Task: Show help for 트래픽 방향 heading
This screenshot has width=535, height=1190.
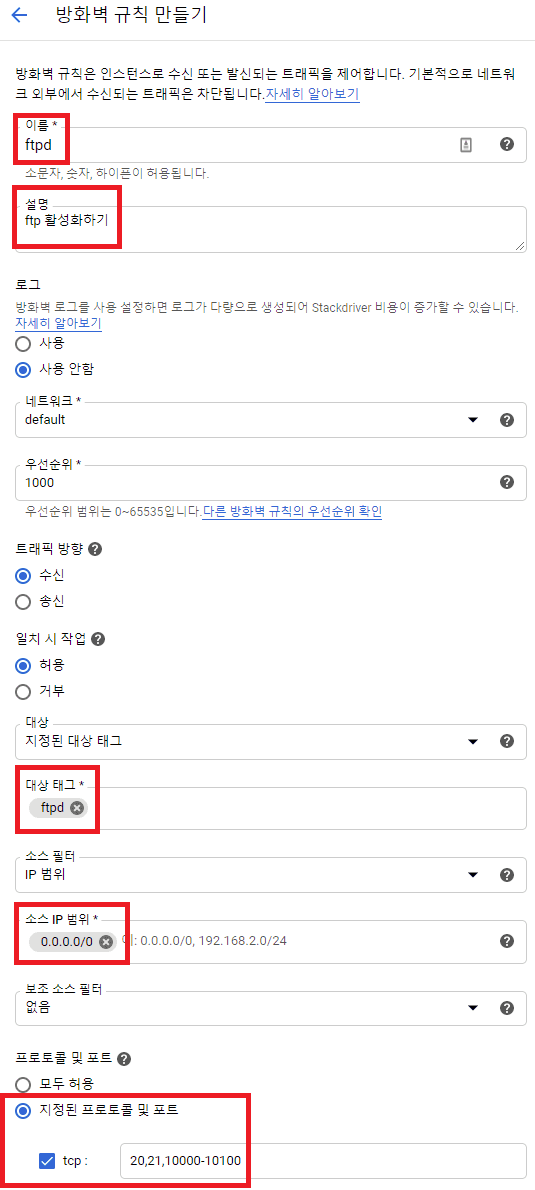Action: pos(96,549)
